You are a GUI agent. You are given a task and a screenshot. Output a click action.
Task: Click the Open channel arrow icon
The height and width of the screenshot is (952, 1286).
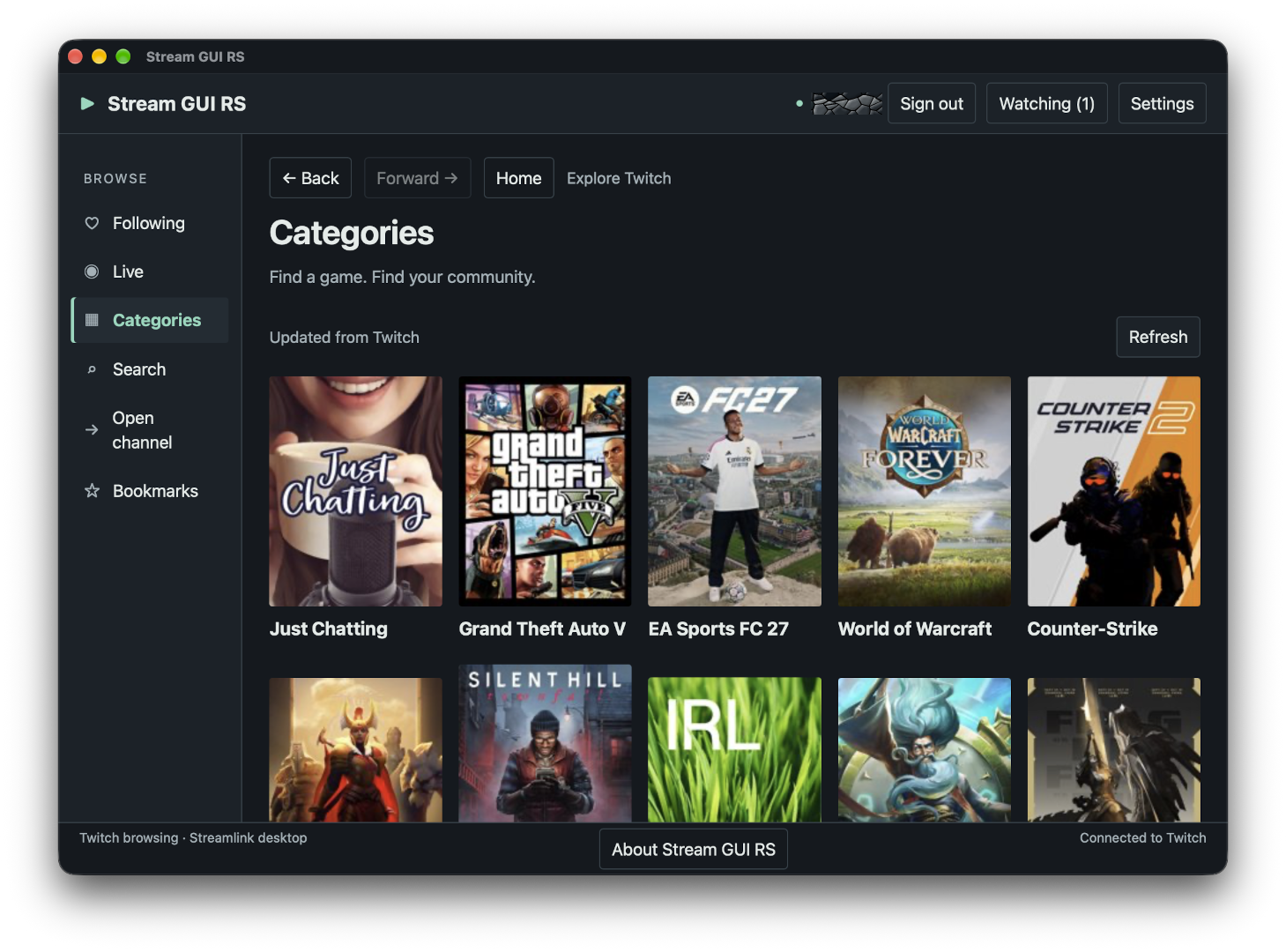(92, 430)
